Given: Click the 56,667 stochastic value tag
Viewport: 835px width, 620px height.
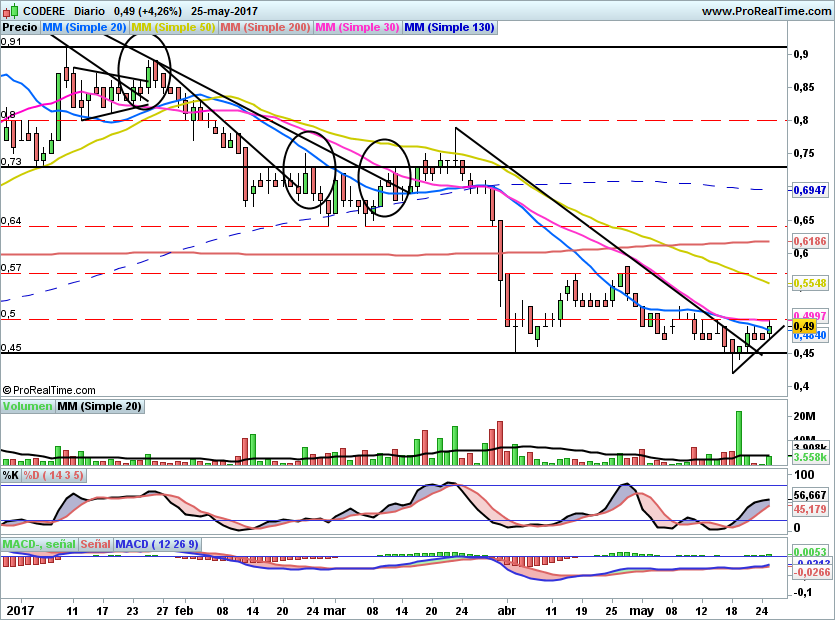Looking at the screenshot, I should click(809, 494).
